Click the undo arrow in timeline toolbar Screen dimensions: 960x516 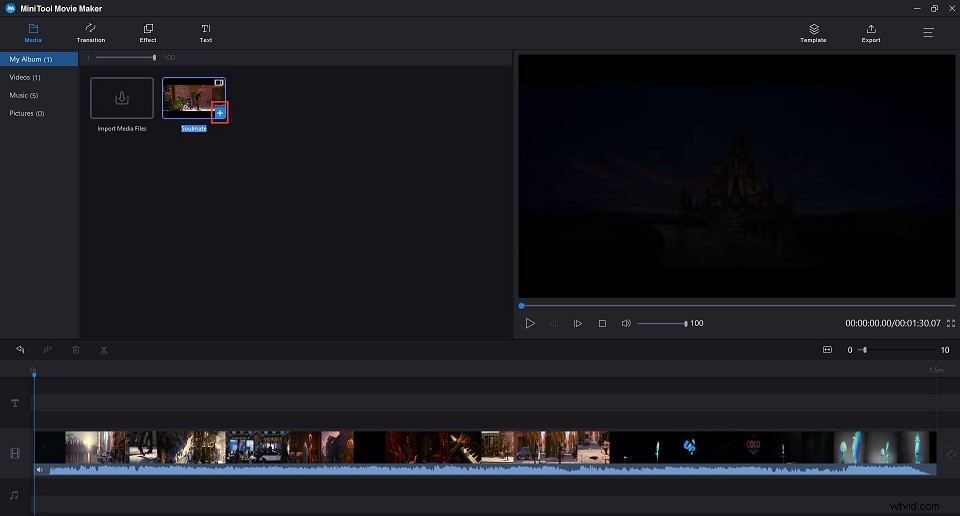pyautogui.click(x=17, y=350)
